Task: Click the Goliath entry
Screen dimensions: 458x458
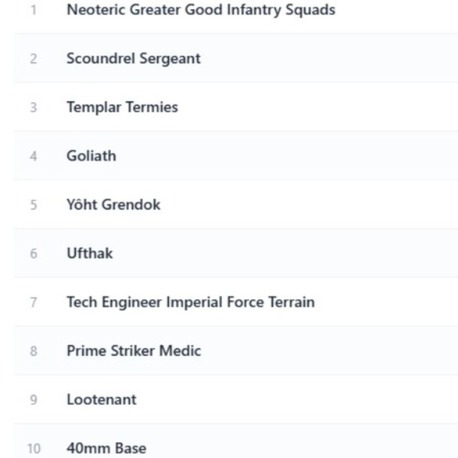Action: pos(236,155)
